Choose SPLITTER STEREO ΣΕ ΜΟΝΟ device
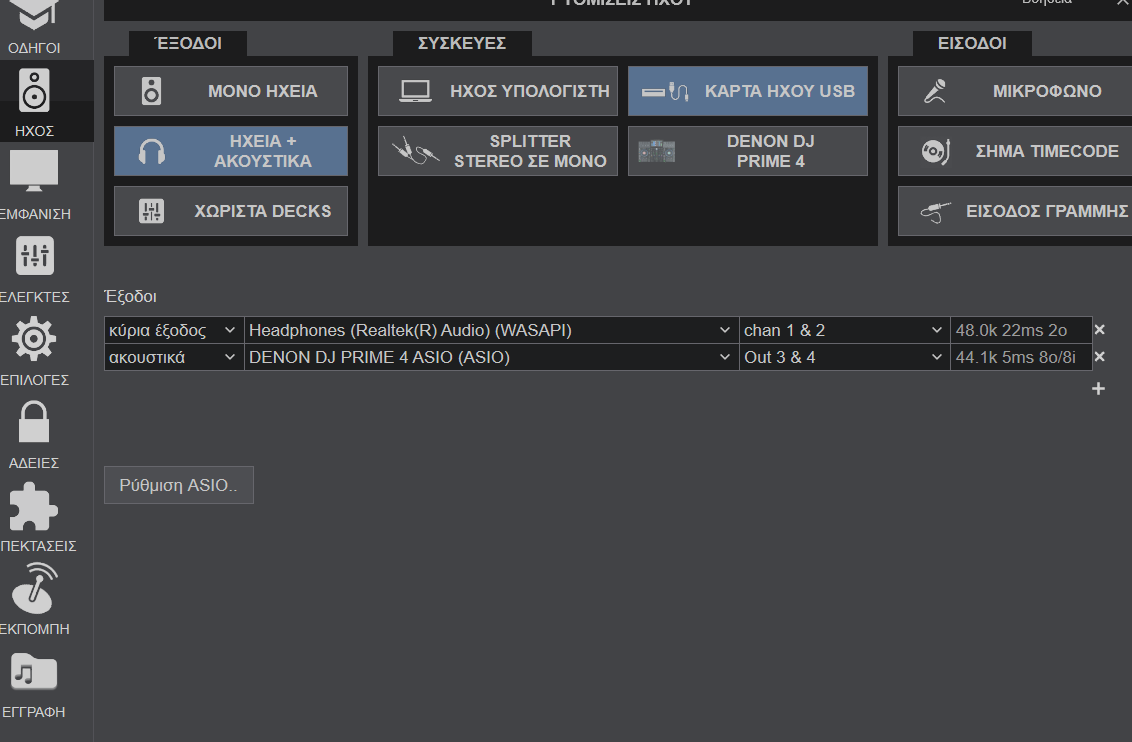This screenshot has width=1132, height=742. 498,151
